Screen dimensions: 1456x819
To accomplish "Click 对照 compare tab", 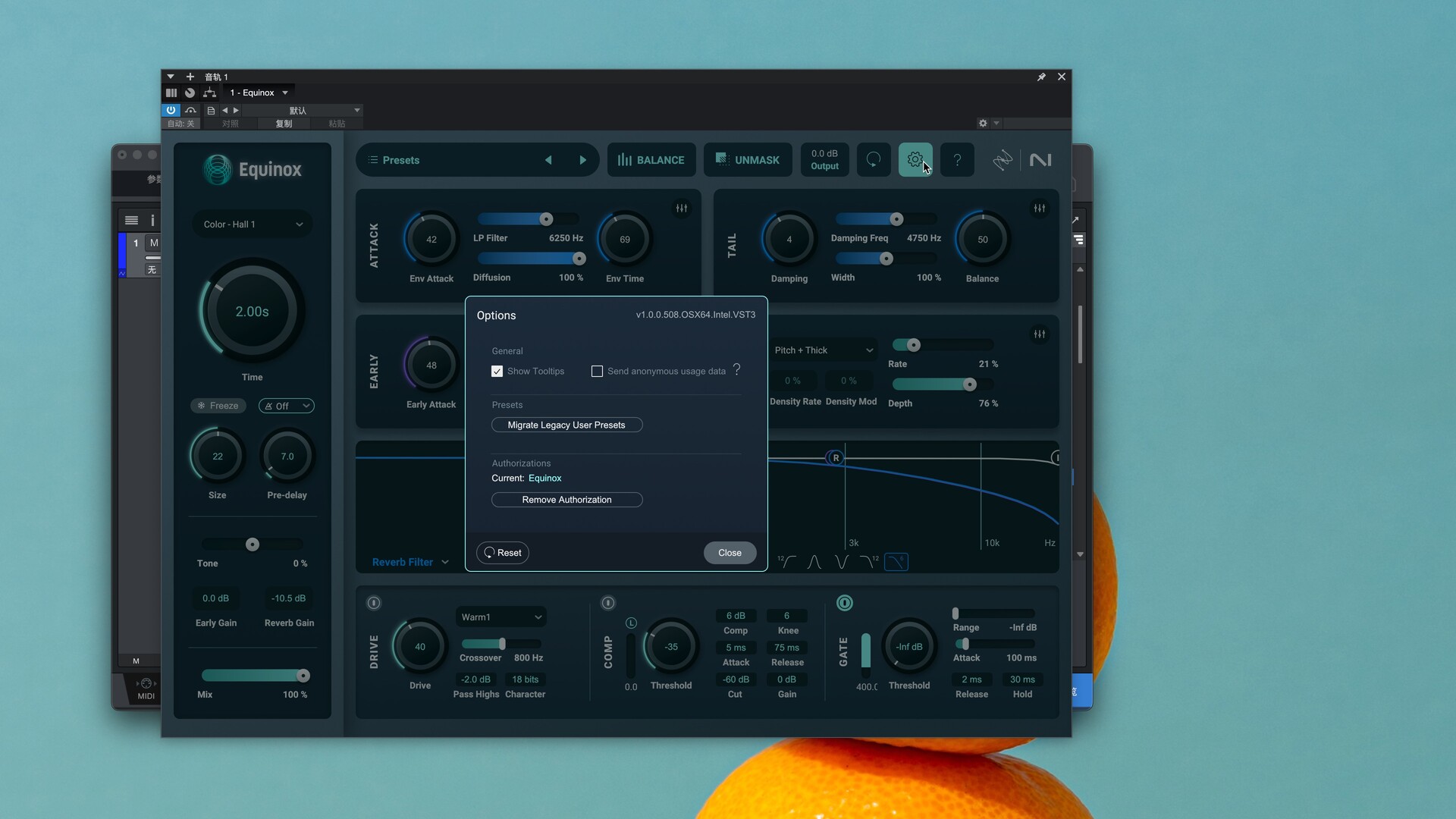I will point(231,124).
